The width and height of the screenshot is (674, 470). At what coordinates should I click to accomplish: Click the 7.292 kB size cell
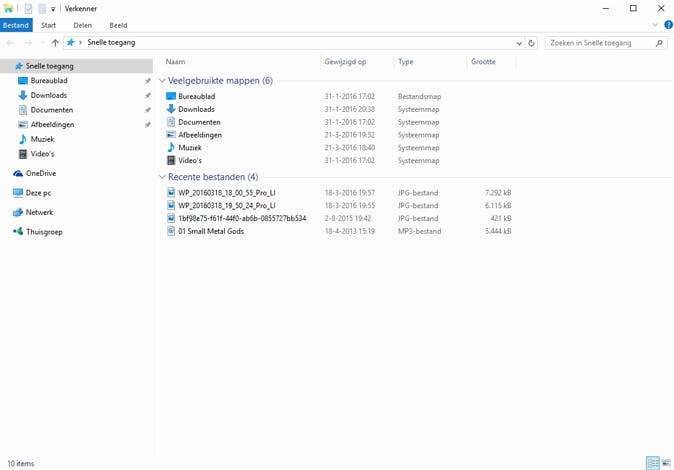[x=498, y=193]
